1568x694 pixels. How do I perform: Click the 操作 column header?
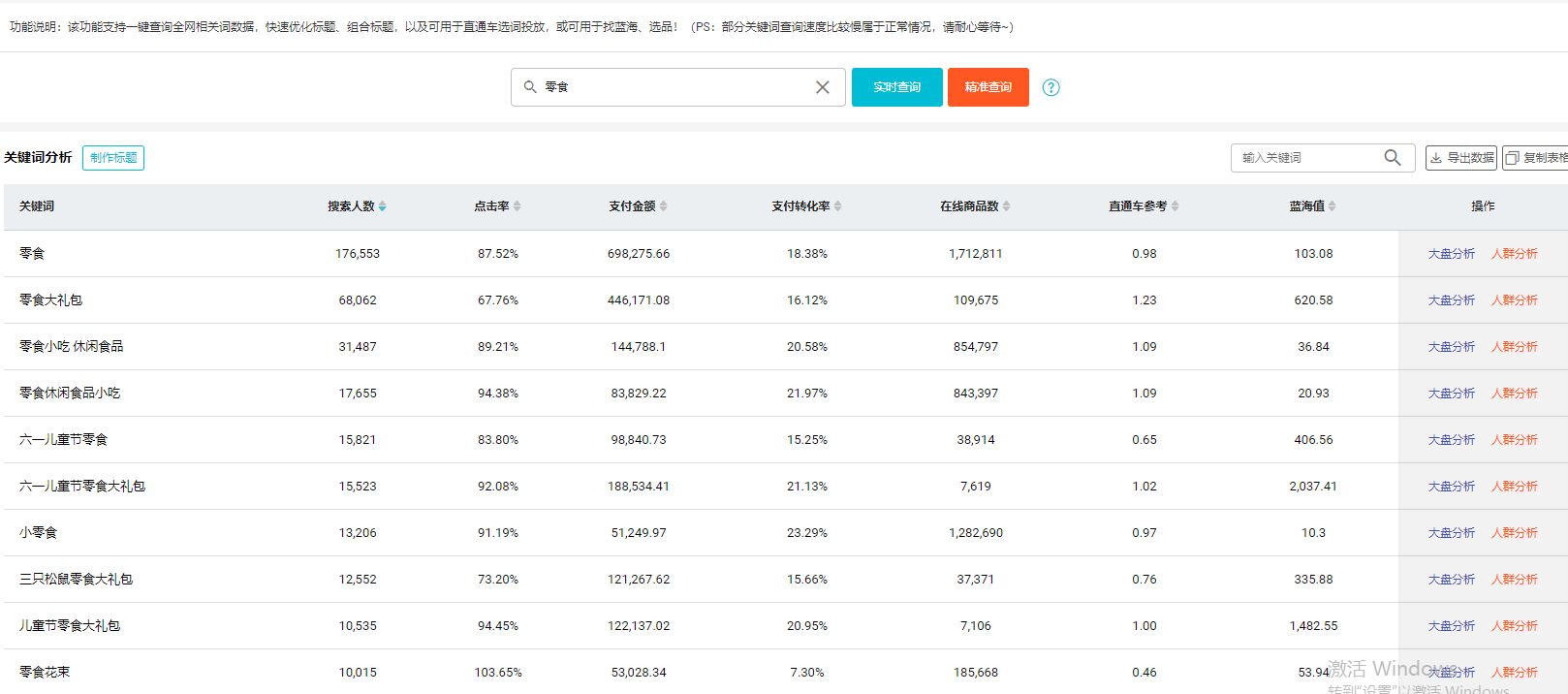click(1483, 206)
